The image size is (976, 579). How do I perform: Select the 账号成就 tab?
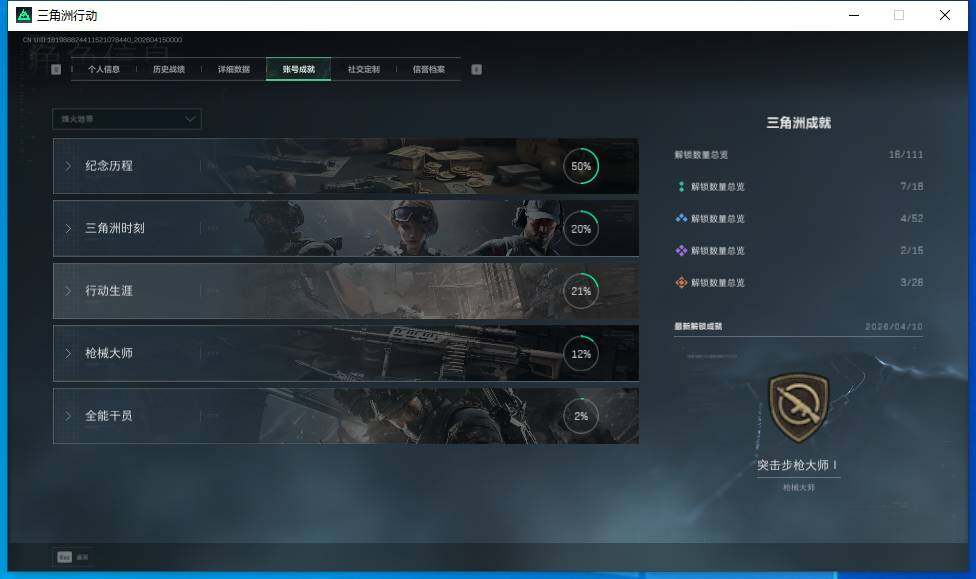point(298,69)
